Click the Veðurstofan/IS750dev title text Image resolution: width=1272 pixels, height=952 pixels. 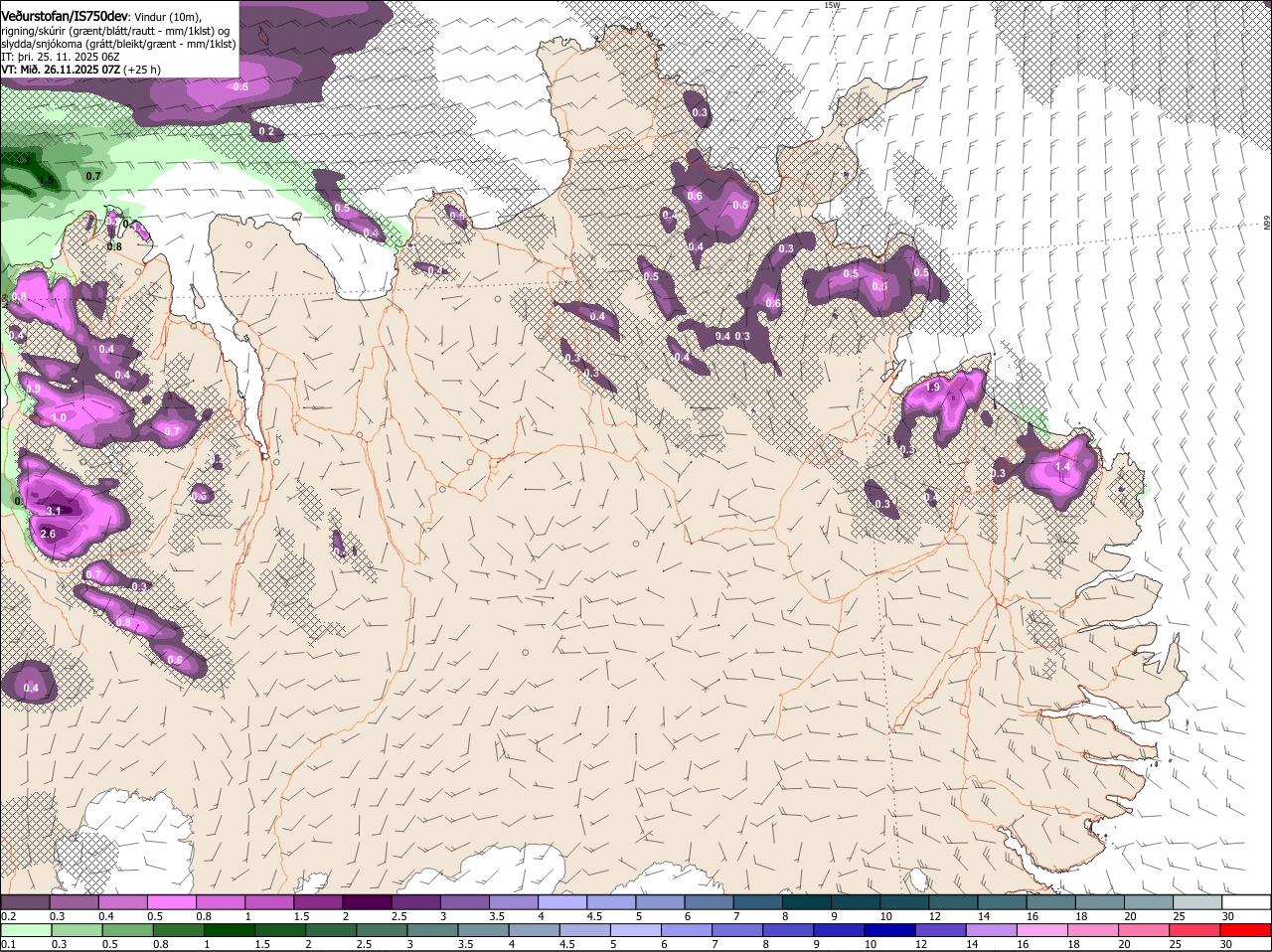(x=65, y=16)
